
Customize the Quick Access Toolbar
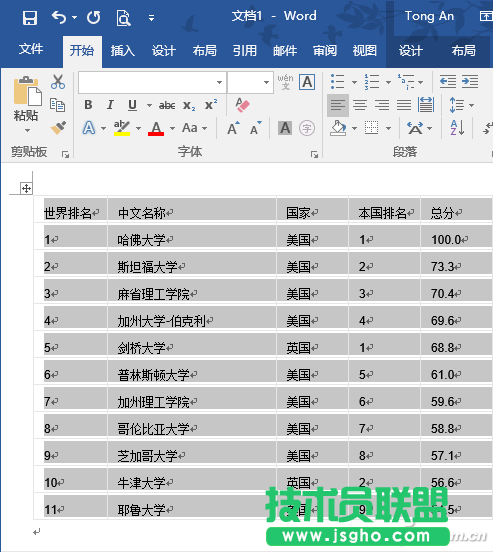pos(151,18)
